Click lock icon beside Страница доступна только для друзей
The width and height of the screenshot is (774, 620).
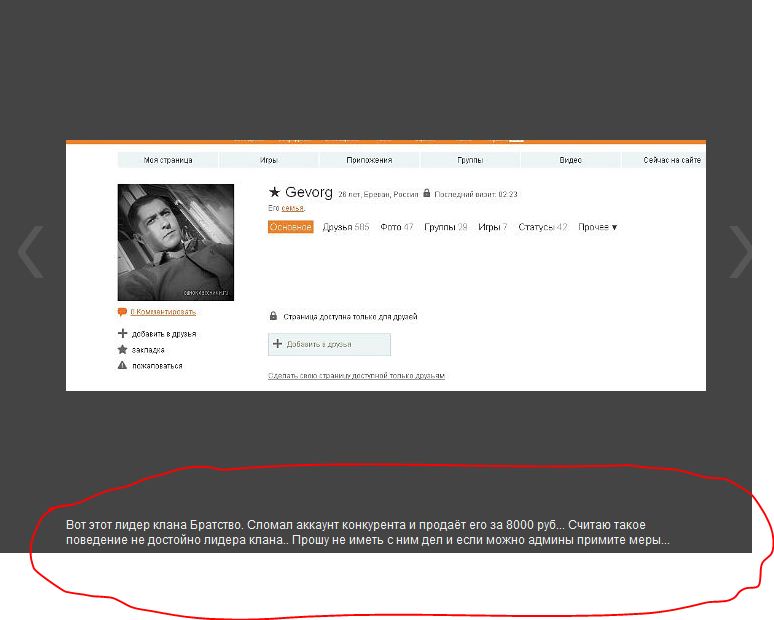click(273, 316)
